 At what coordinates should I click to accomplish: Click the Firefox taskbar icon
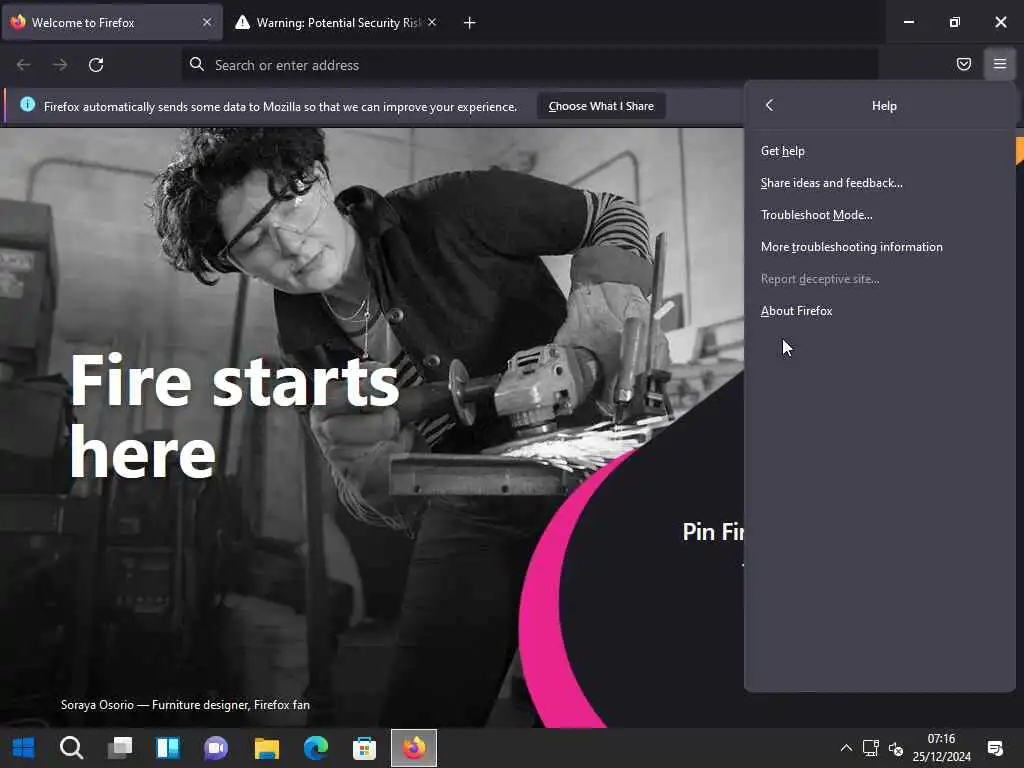[x=414, y=748]
